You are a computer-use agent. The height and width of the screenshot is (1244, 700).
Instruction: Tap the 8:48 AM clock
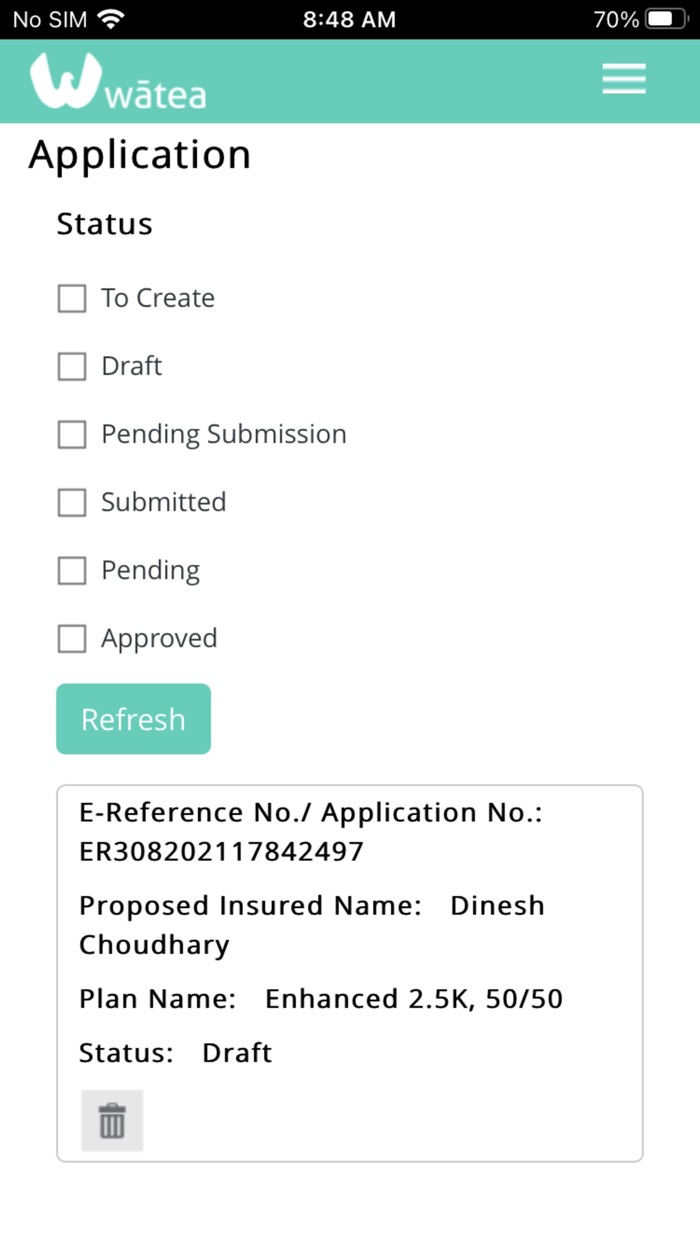[x=349, y=19]
